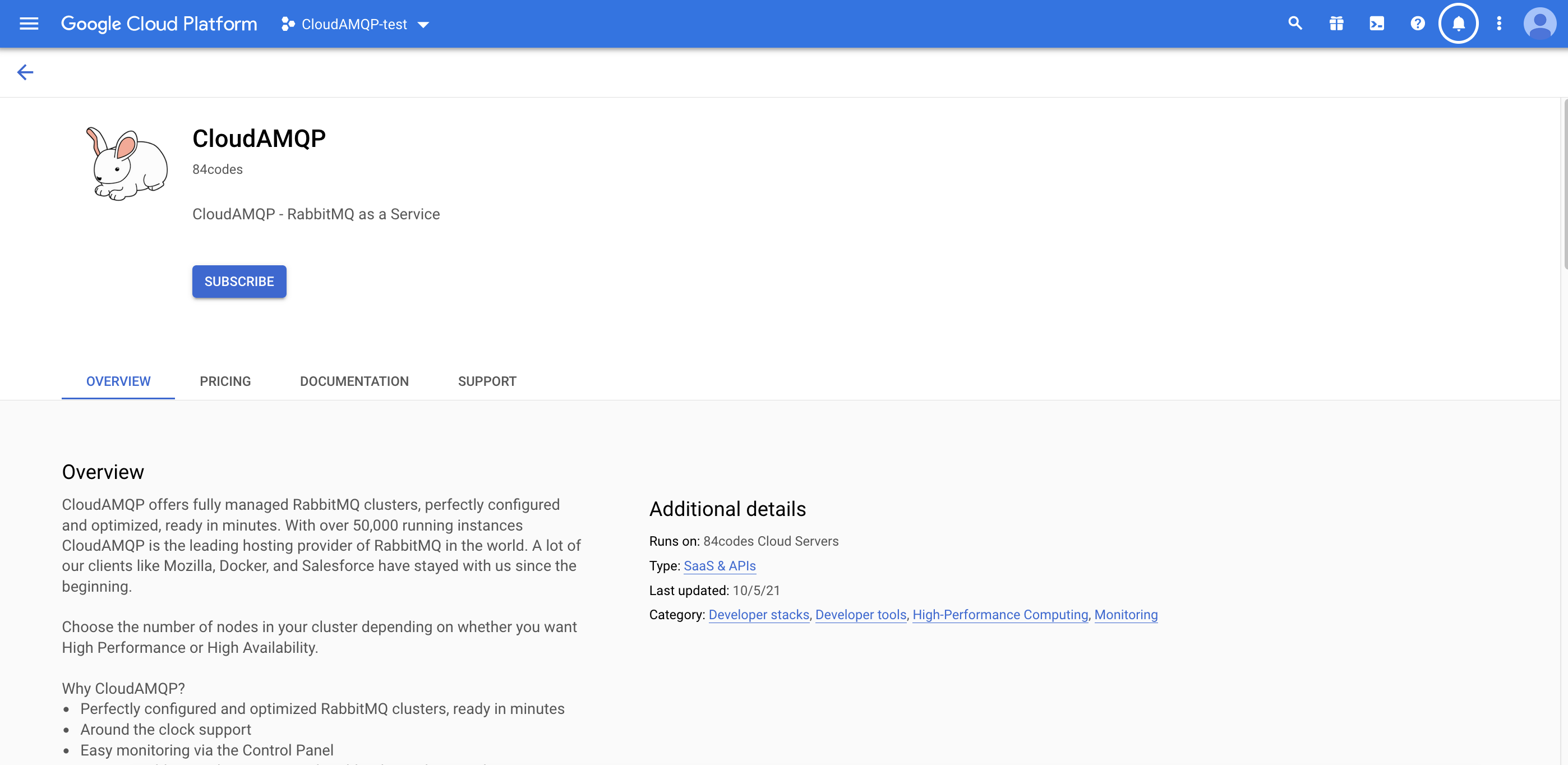
Task: Go back with the arrow icon
Action: (x=25, y=72)
